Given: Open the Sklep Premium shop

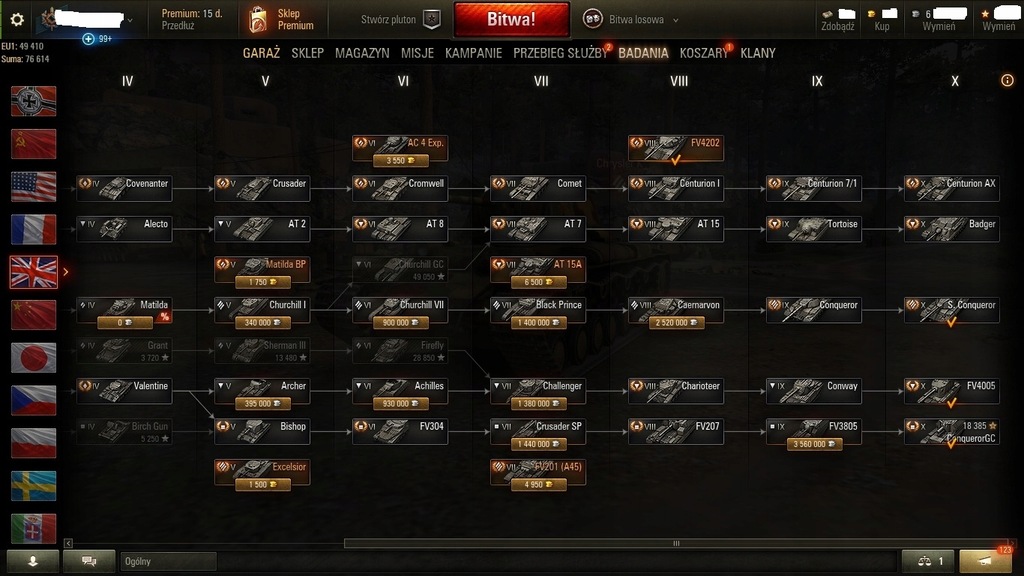Looking at the screenshot, I should [281, 20].
